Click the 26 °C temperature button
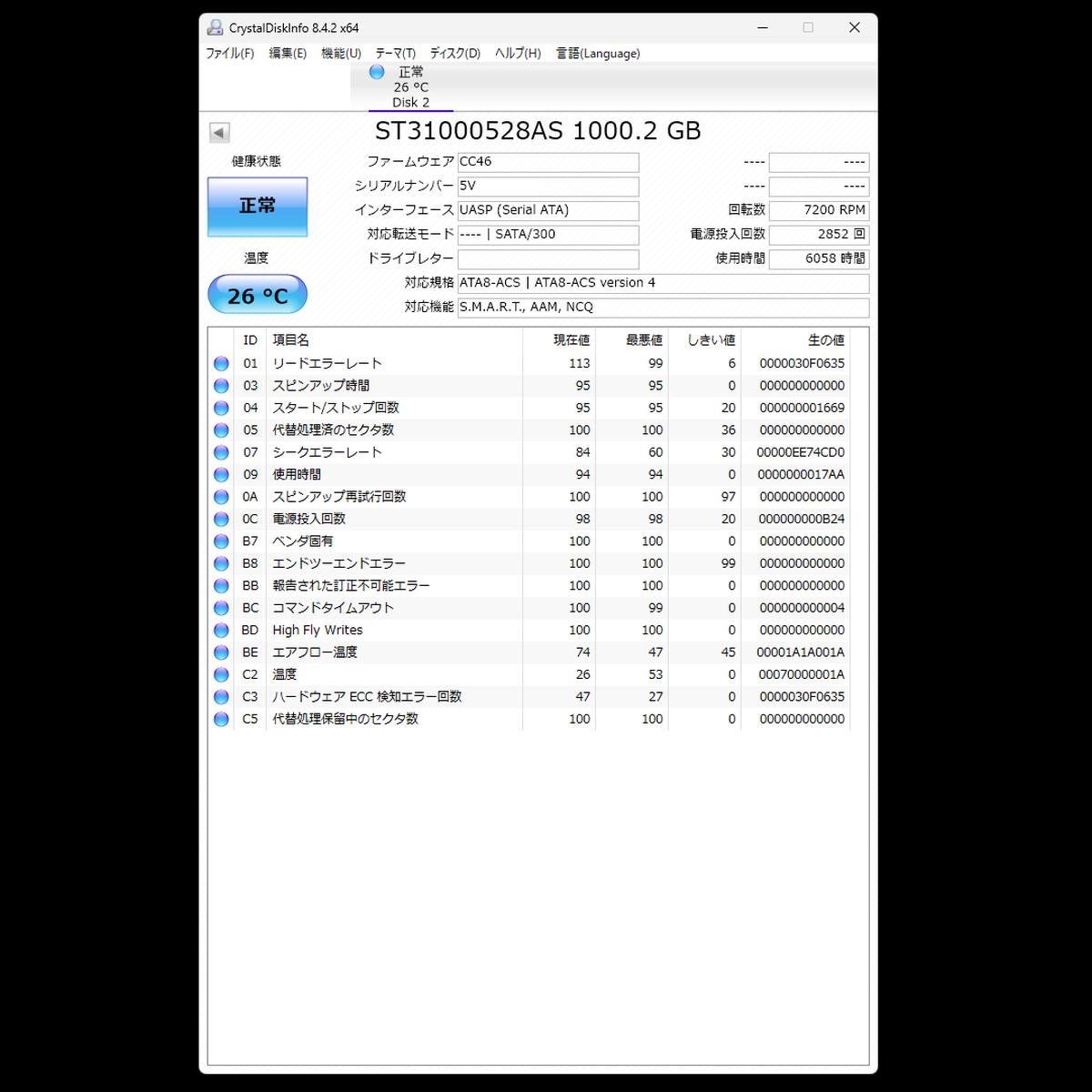This screenshot has height=1092, width=1092. point(258,295)
